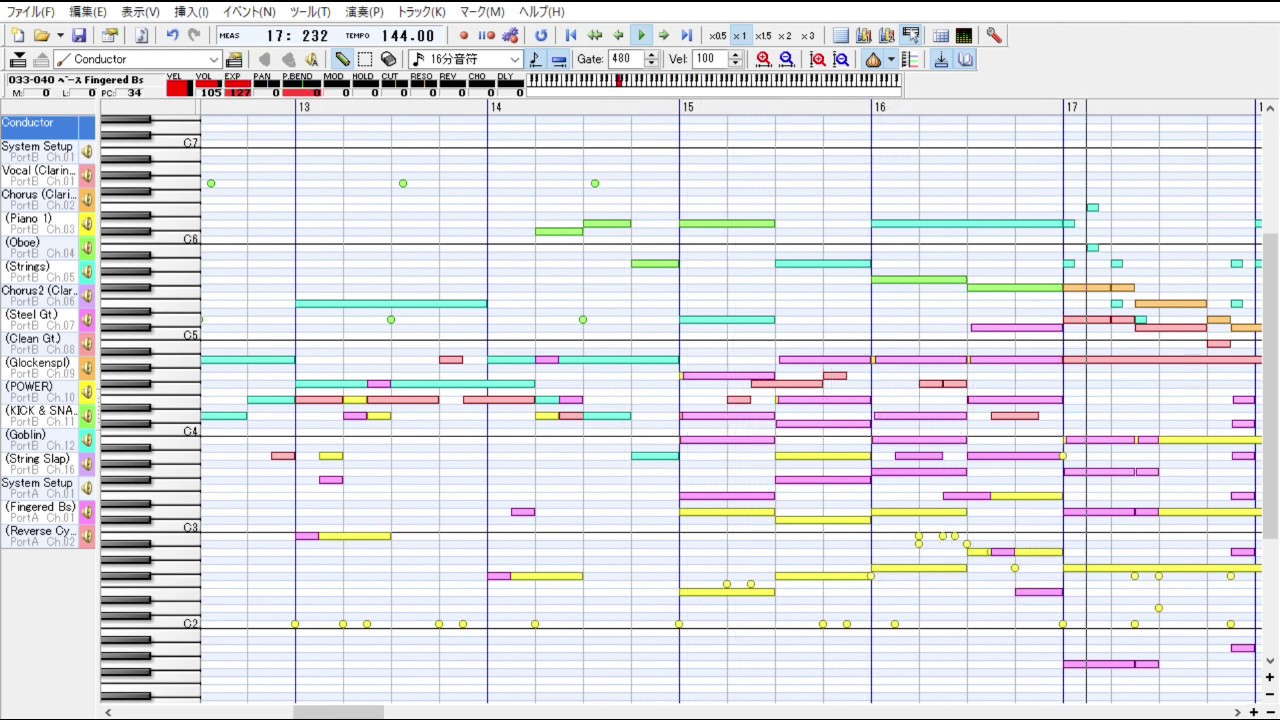The height and width of the screenshot is (720, 1280).
Task: Mute the (Steel Gt.) track speaker
Action: (x=87, y=320)
